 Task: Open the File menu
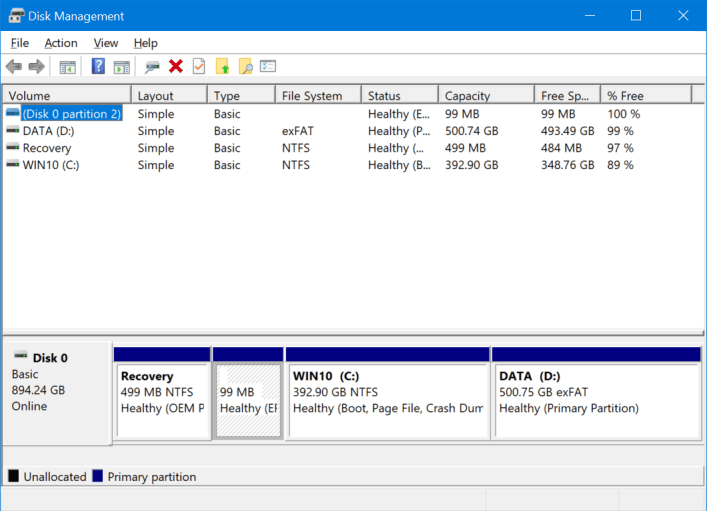coord(20,43)
